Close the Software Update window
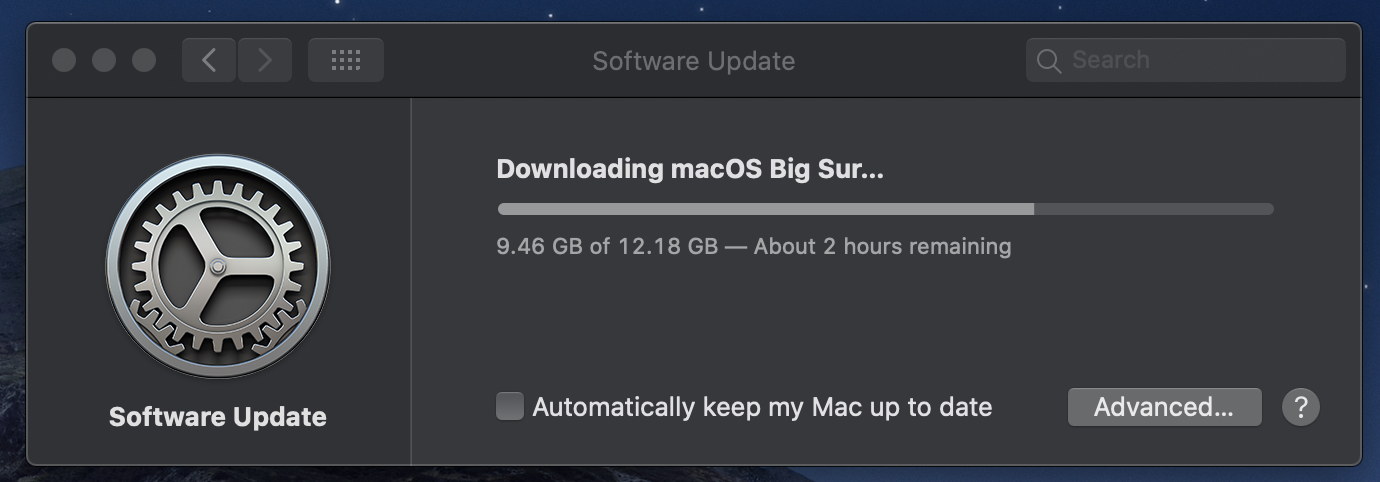 coord(64,60)
